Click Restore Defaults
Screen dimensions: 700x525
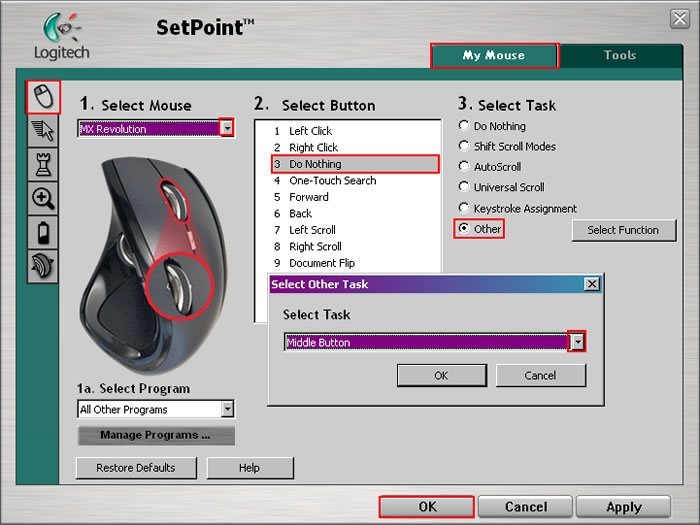[136, 467]
